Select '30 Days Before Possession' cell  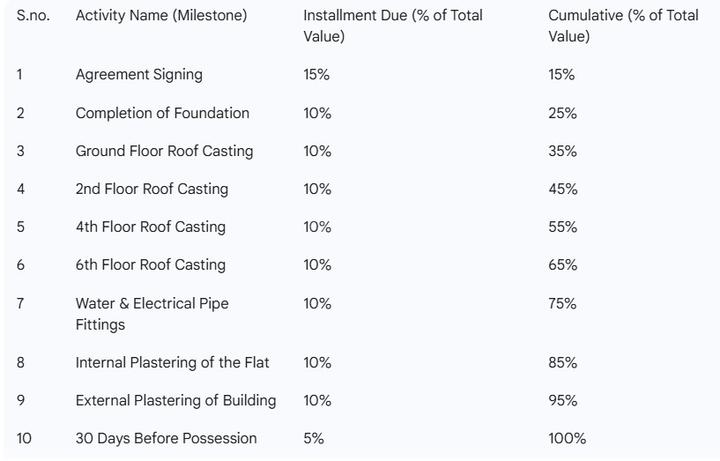(x=166, y=439)
